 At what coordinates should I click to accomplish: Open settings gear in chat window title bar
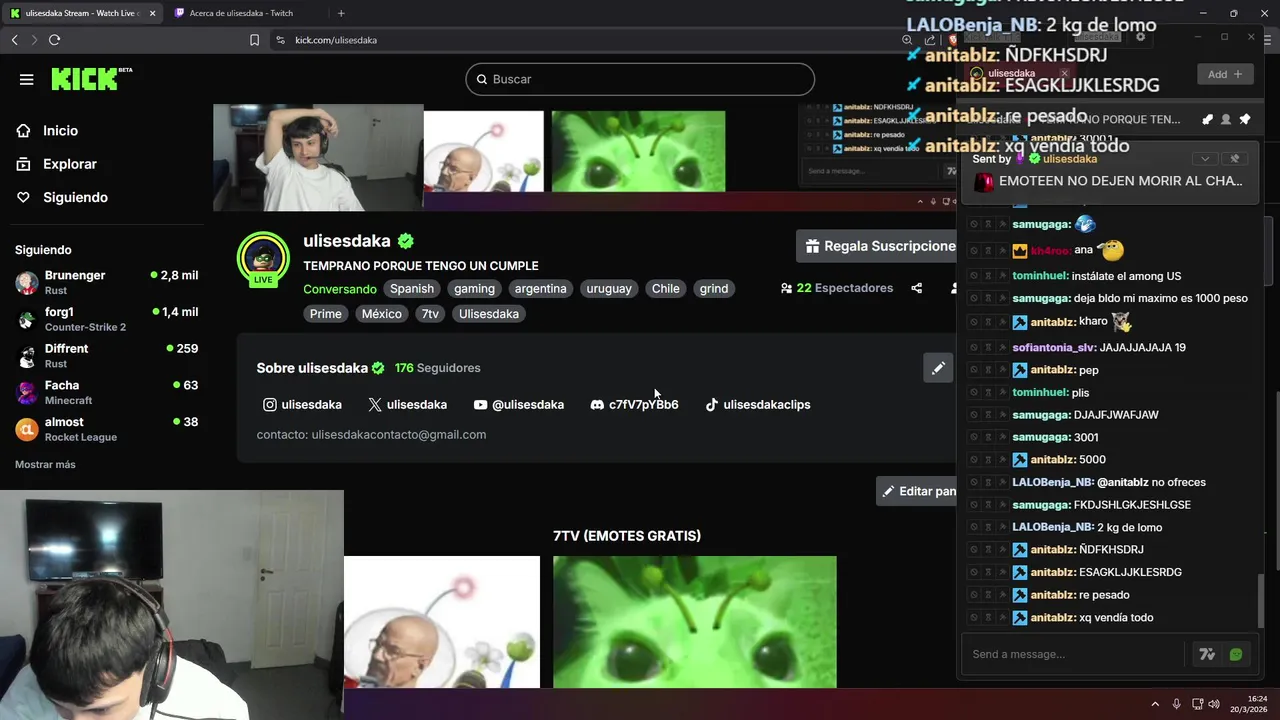[x=1140, y=37]
